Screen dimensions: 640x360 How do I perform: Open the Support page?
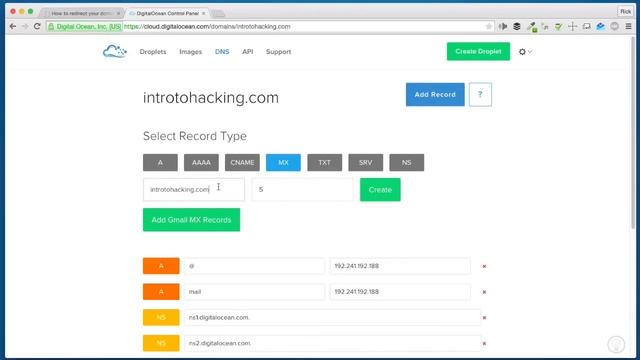tap(278, 52)
